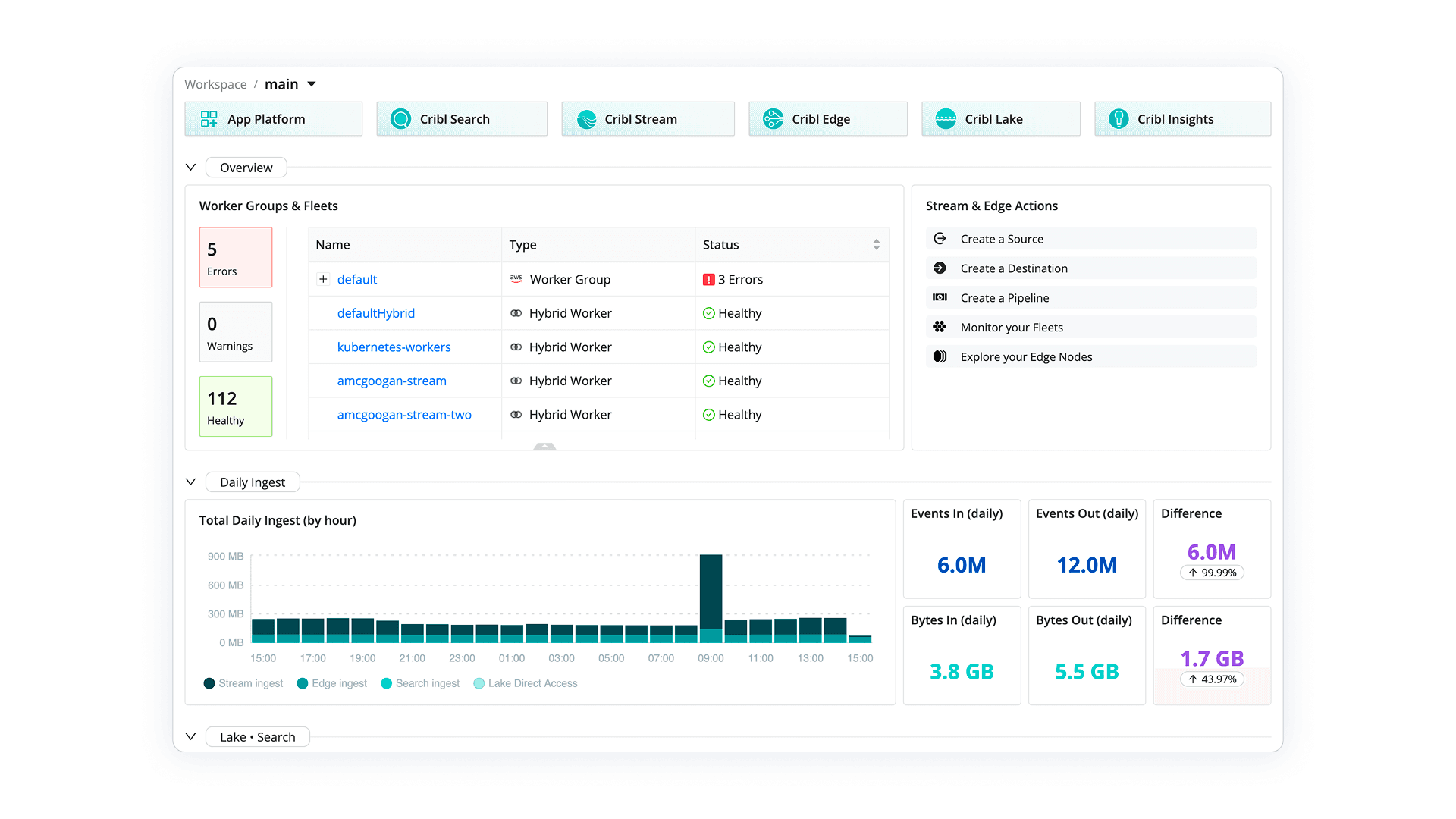Open the default worker group link
The image size is (1456, 819).
[x=357, y=279]
